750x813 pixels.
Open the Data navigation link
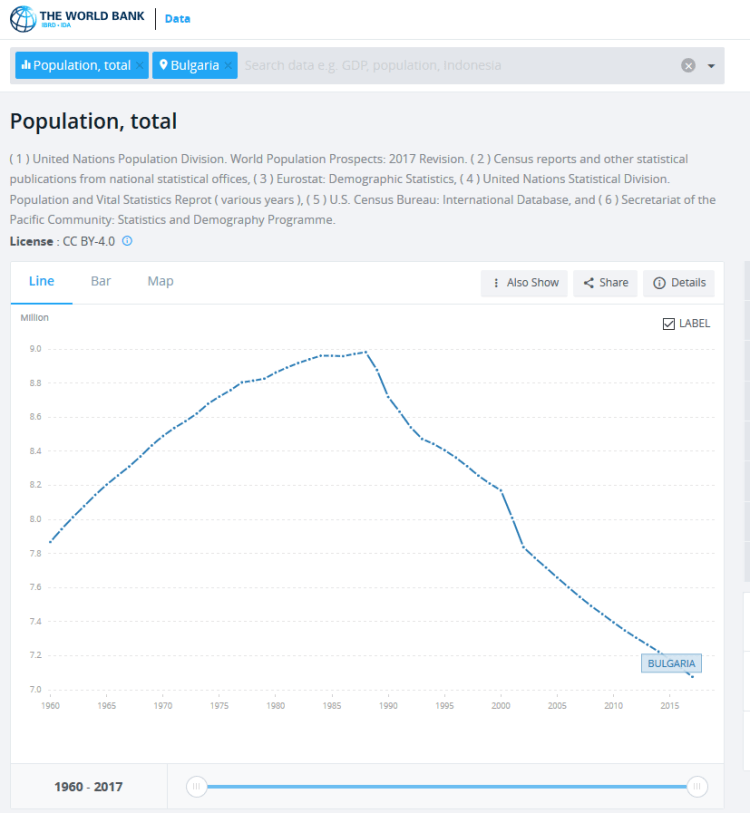(177, 17)
